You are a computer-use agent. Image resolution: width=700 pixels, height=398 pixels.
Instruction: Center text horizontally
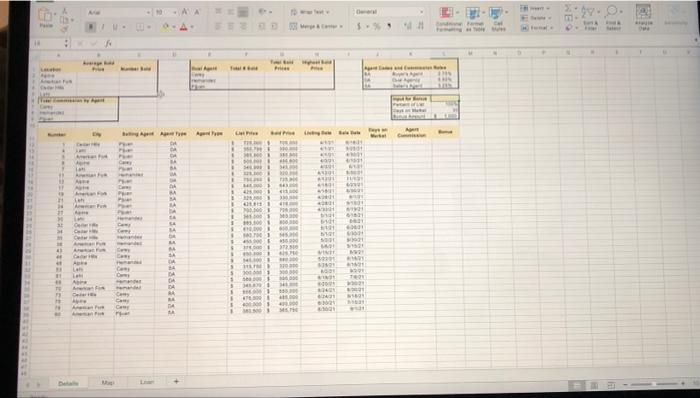[231, 27]
